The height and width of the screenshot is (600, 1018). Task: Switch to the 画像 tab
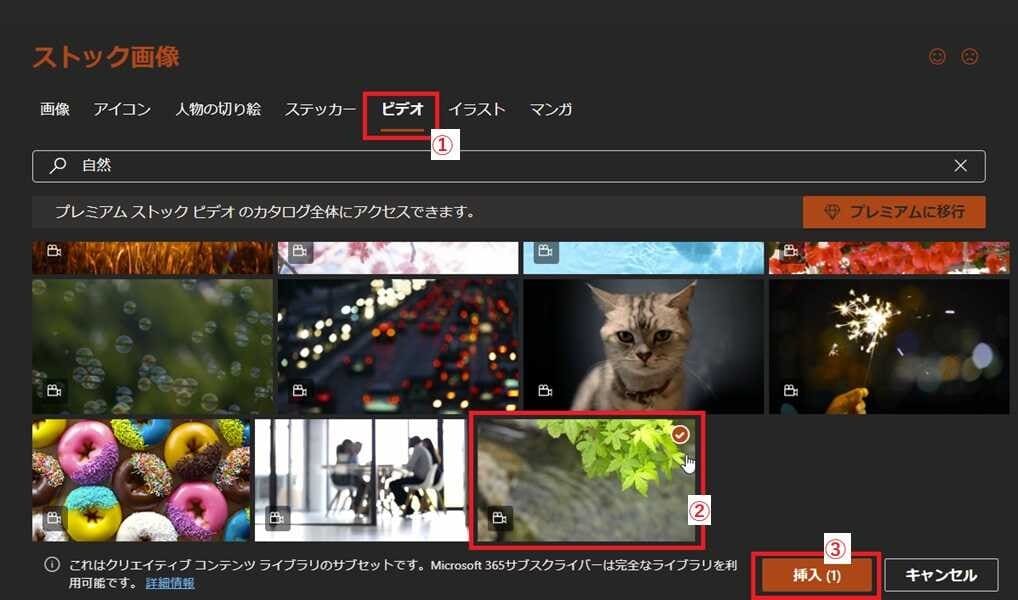(55, 109)
